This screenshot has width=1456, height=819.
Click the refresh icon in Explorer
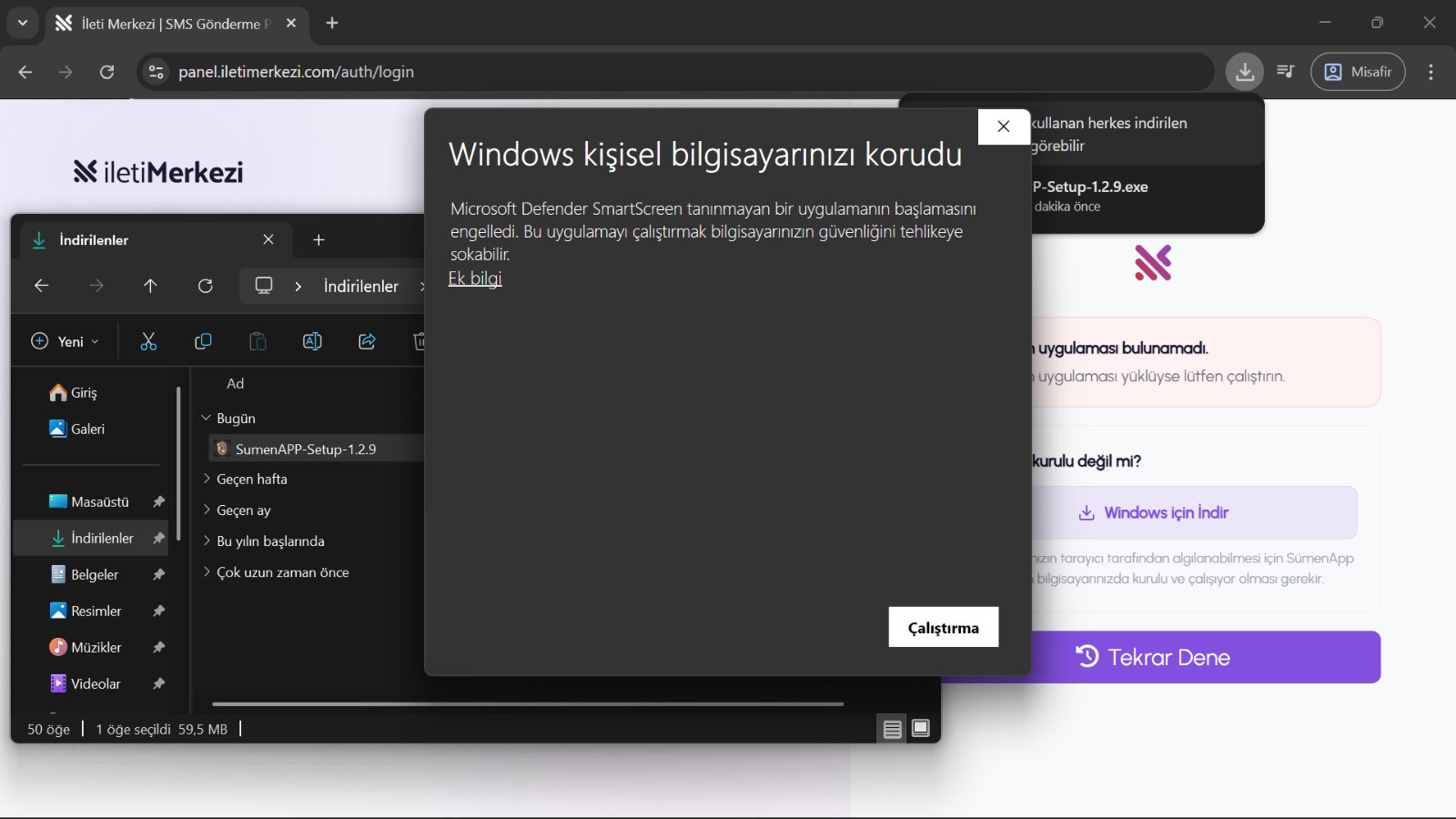206,286
